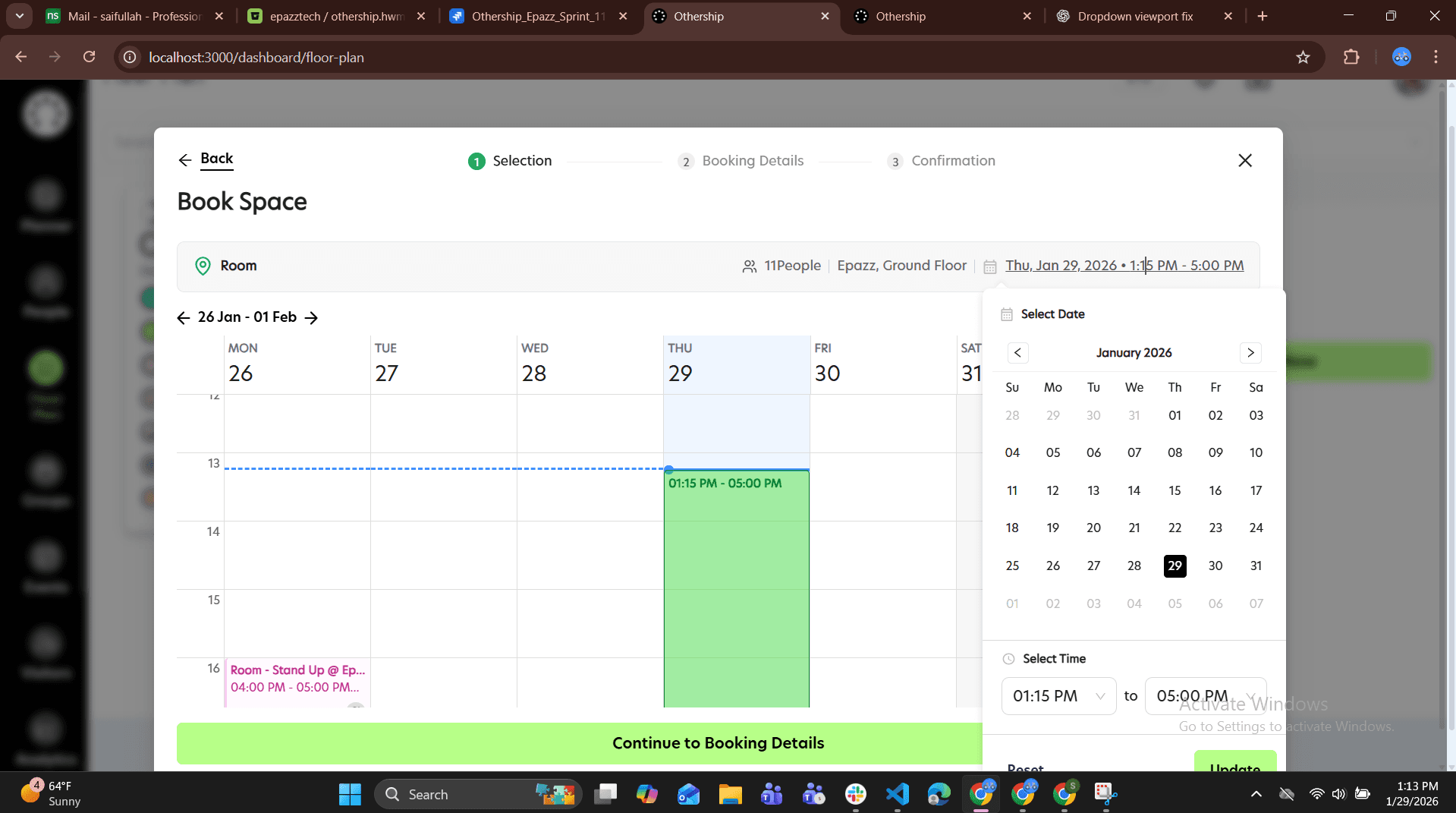The image size is (1456, 813).
Task: Open browser extensions puzzle icon
Action: coord(1351,57)
